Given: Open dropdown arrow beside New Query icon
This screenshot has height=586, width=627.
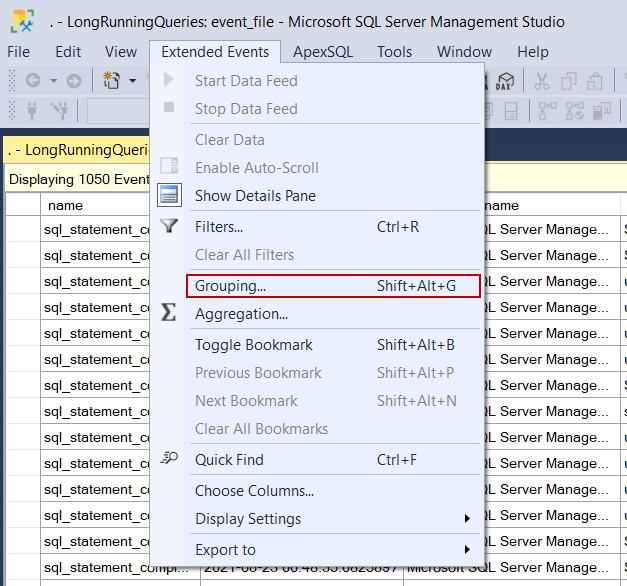Looking at the screenshot, I should click(x=132, y=81).
